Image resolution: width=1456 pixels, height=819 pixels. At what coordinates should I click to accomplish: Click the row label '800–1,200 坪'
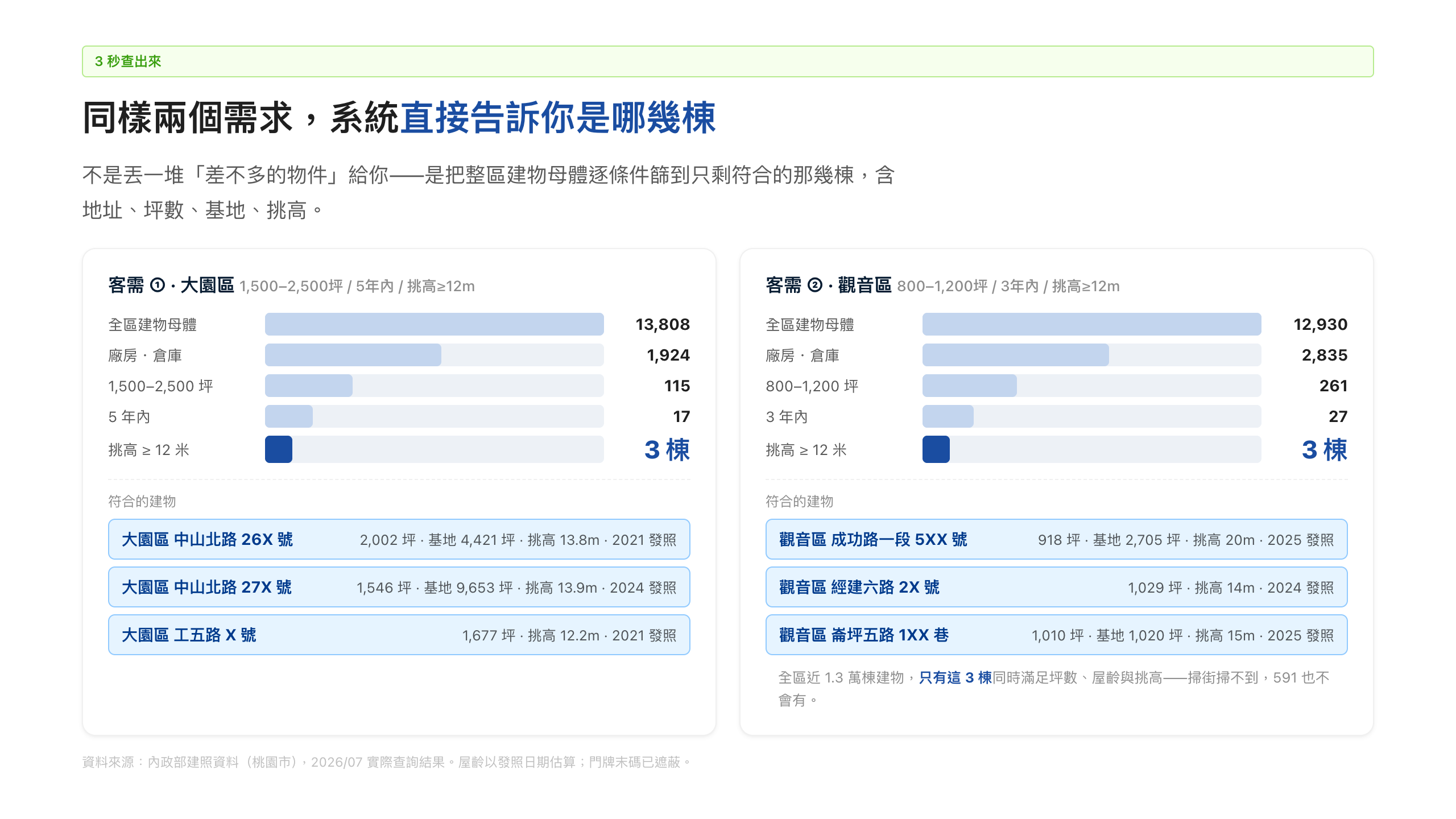812,386
